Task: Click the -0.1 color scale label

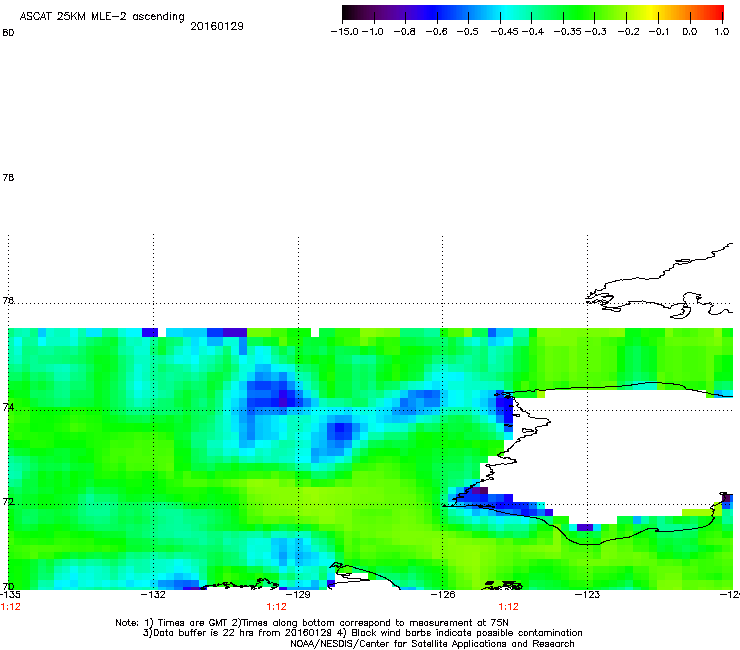Action: pyautogui.click(x=659, y=32)
